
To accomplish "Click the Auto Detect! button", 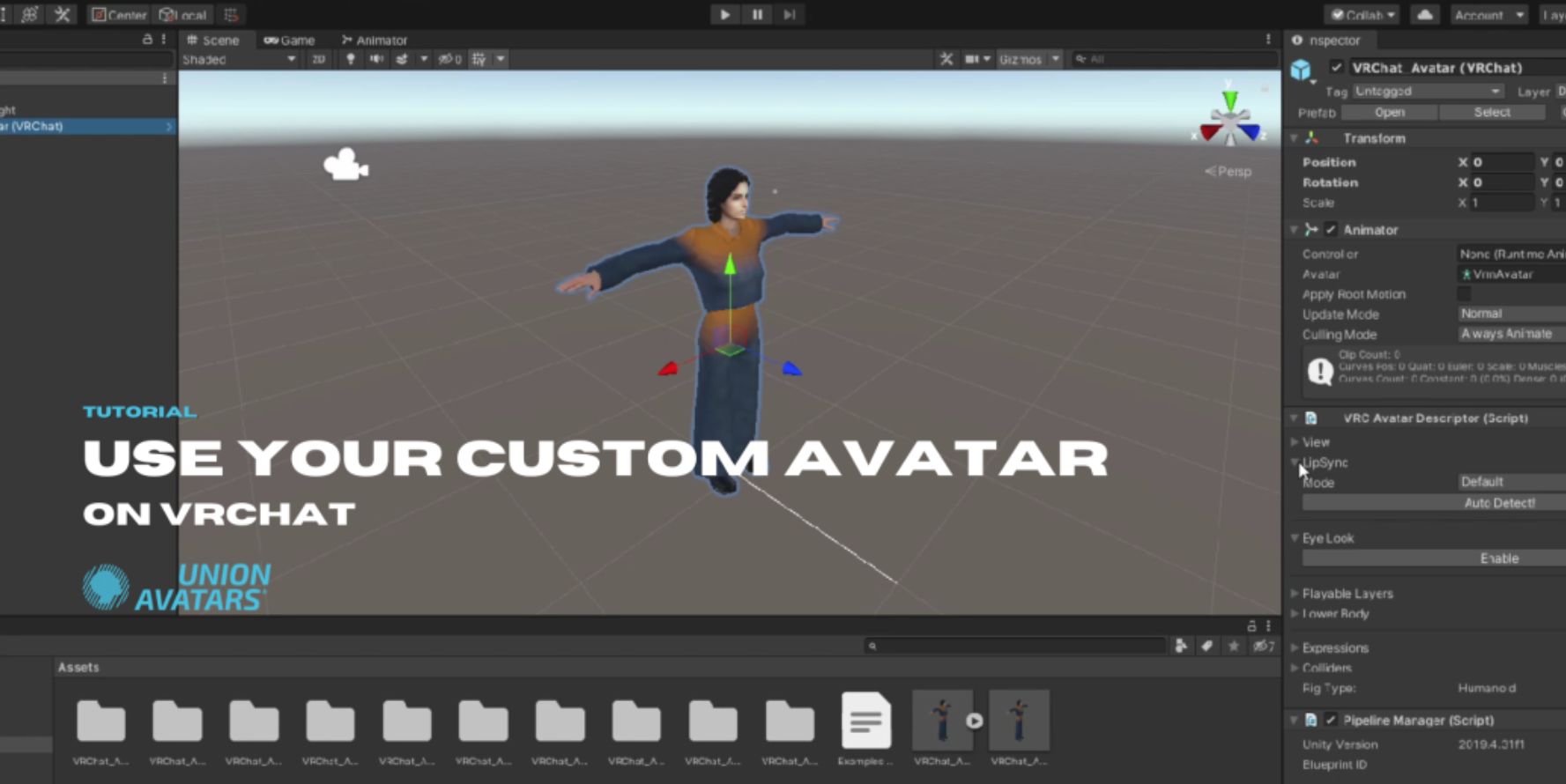I will coord(1434,503).
